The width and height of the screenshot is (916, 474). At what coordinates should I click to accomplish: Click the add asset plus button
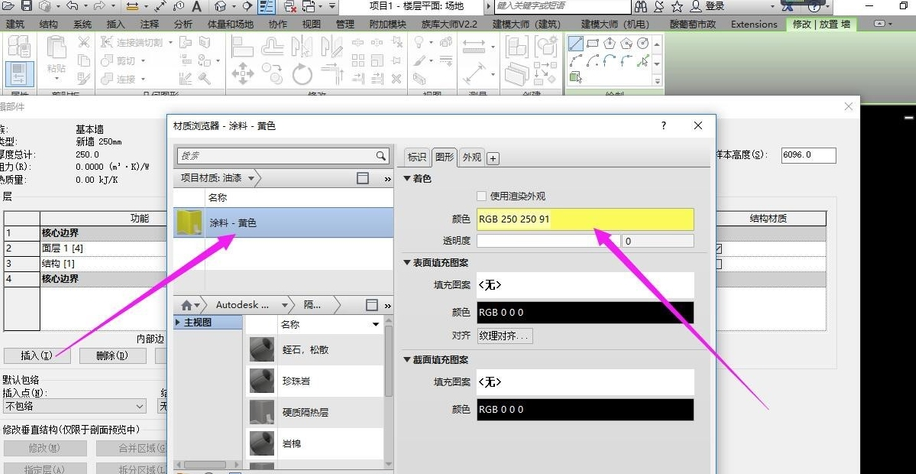coord(492,158)
